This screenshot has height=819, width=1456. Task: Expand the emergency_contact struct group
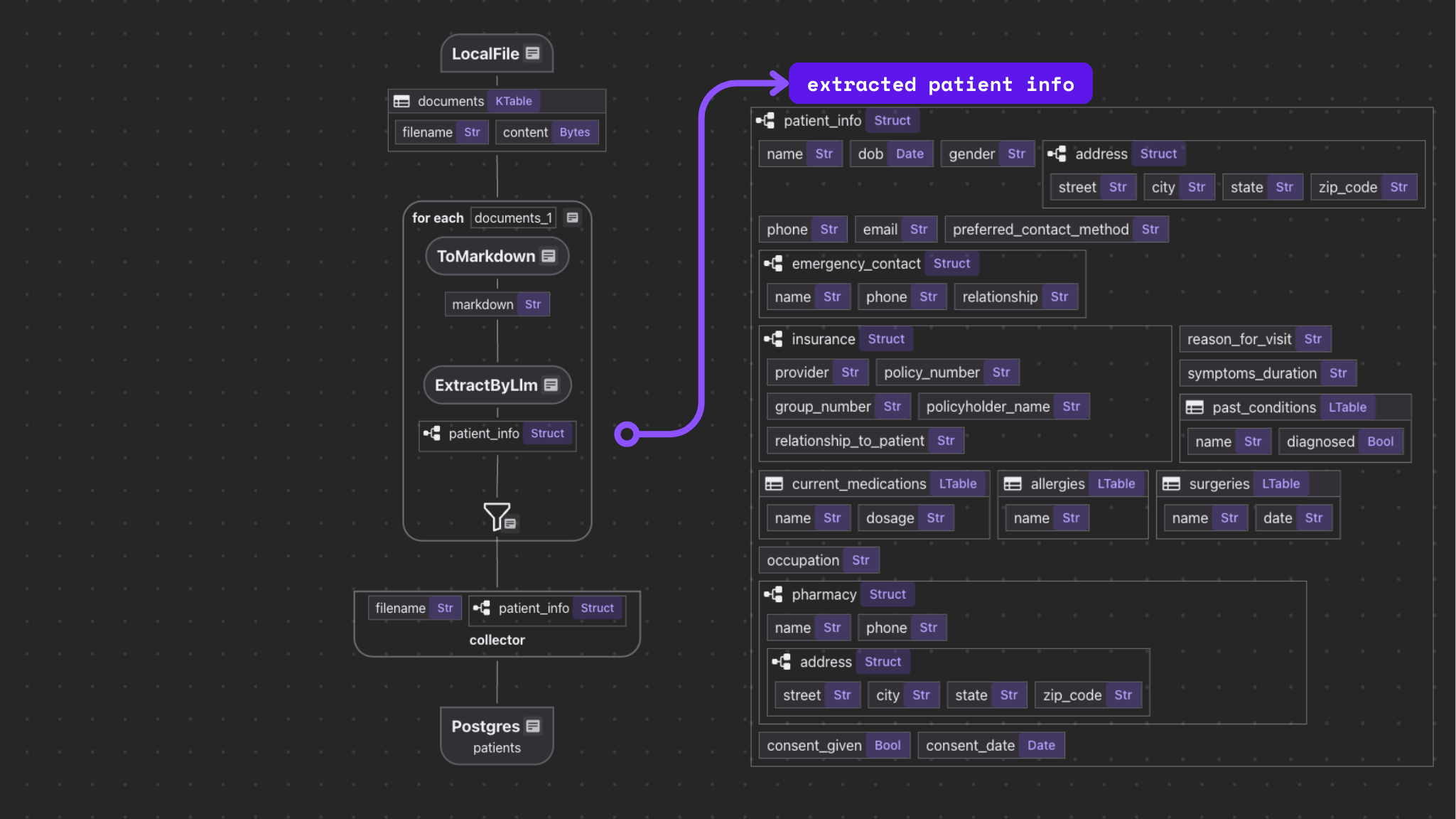[774, 263]
